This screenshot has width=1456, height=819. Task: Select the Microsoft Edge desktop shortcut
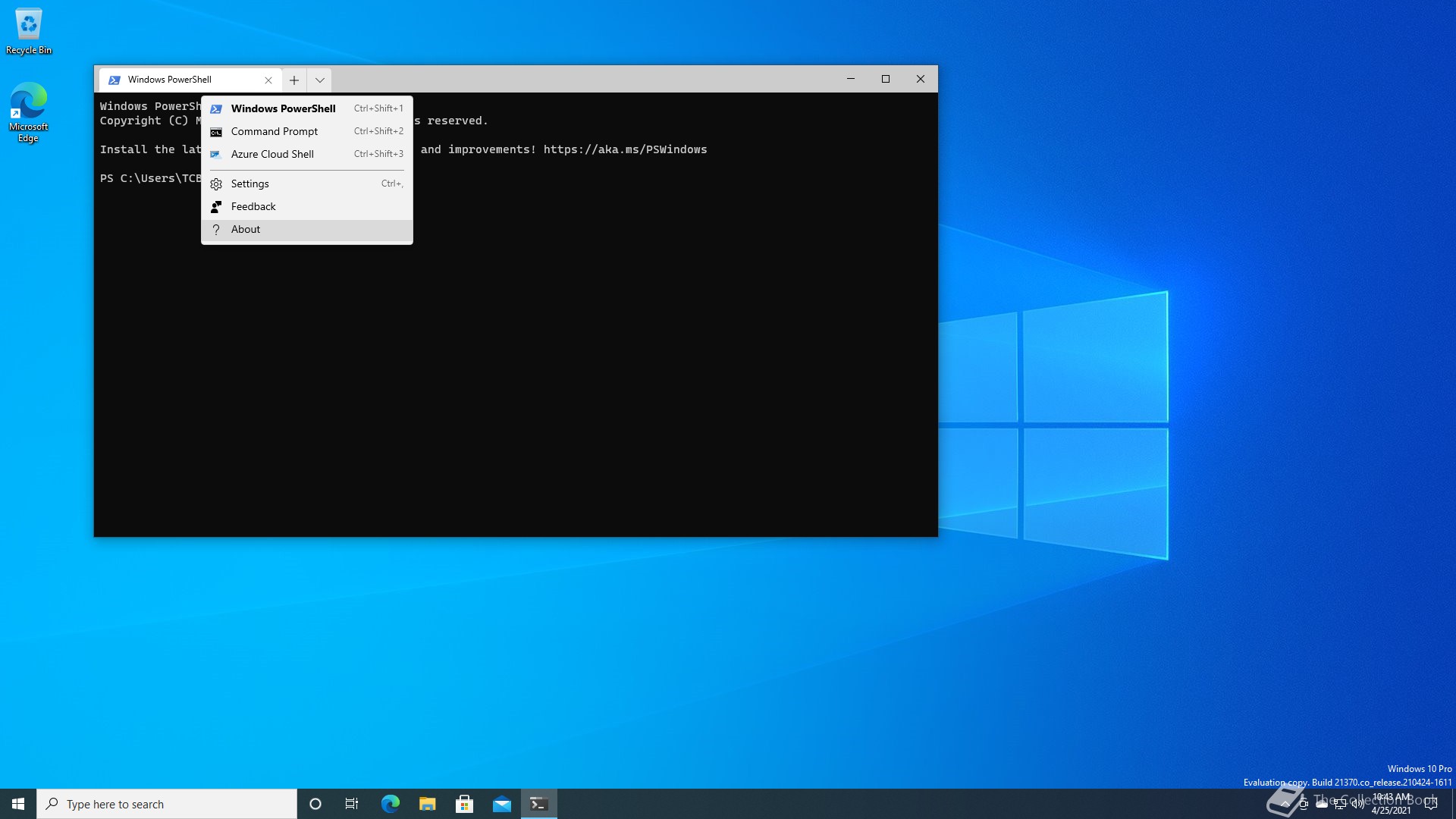coord(29,111)
